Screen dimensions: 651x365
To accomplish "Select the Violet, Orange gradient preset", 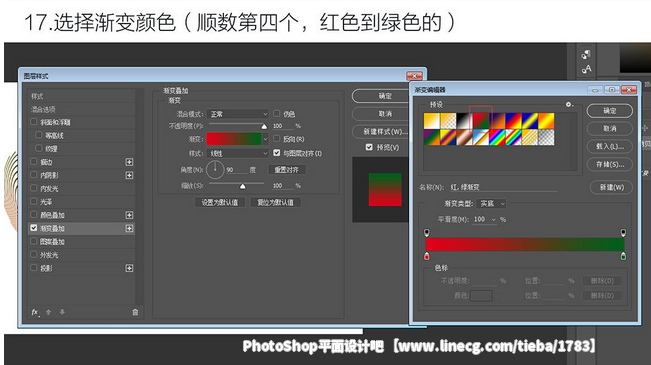I will (x=497, y=121).
